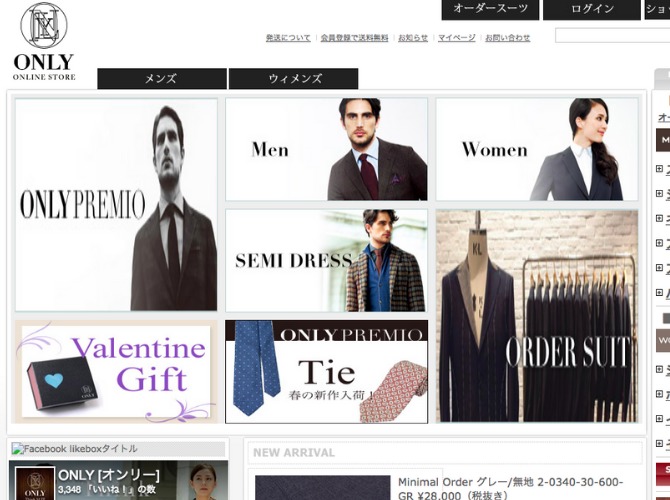
Task: Follow the 会員登録で送料無料 link
Action: coord(354,38)
